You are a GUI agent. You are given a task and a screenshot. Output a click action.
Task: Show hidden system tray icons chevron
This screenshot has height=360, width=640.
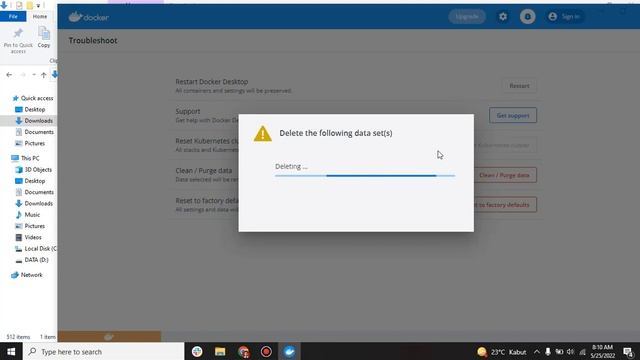pos(537,351)
